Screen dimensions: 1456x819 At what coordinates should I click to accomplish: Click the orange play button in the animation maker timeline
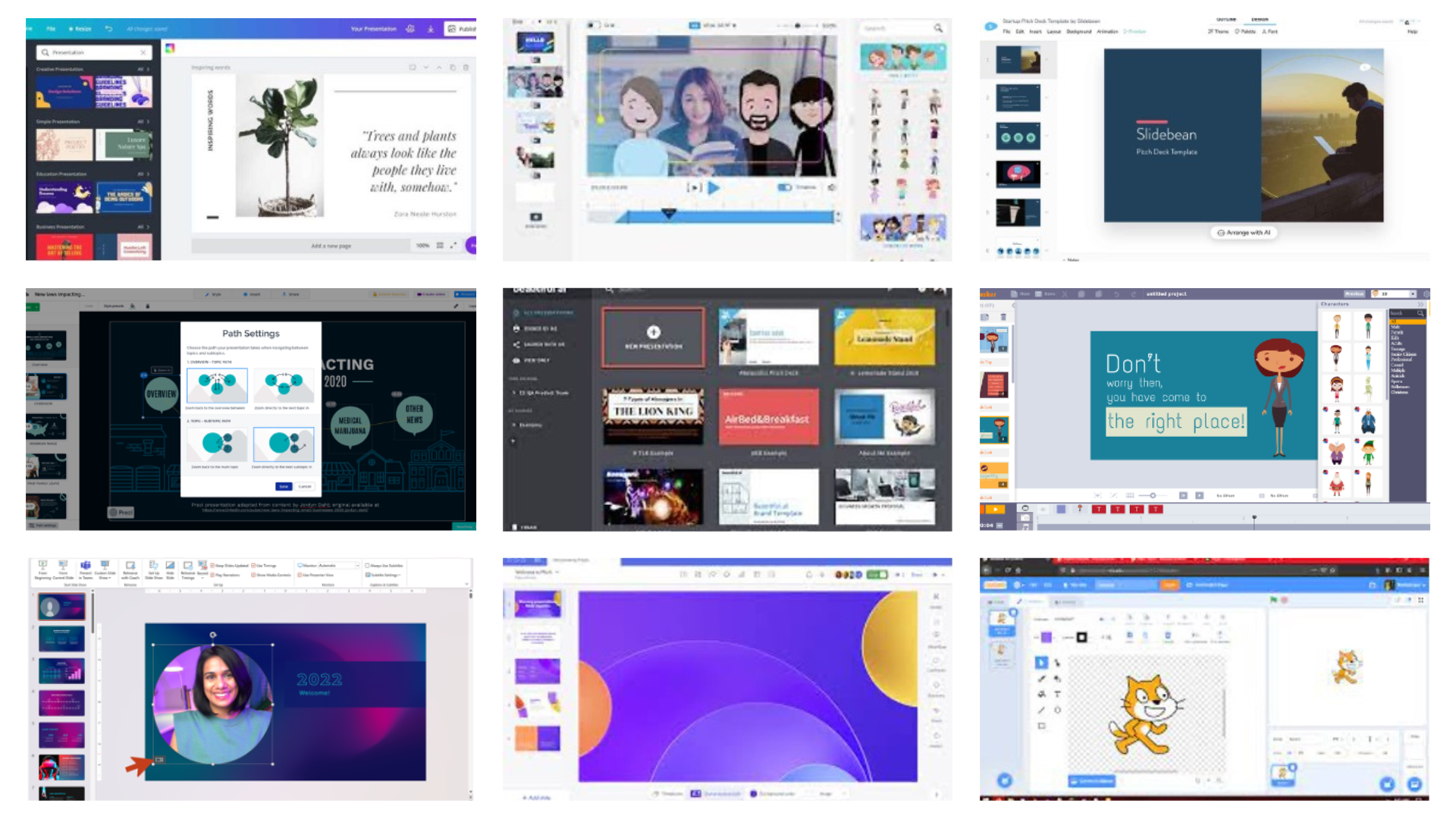[x=995, y=510]
